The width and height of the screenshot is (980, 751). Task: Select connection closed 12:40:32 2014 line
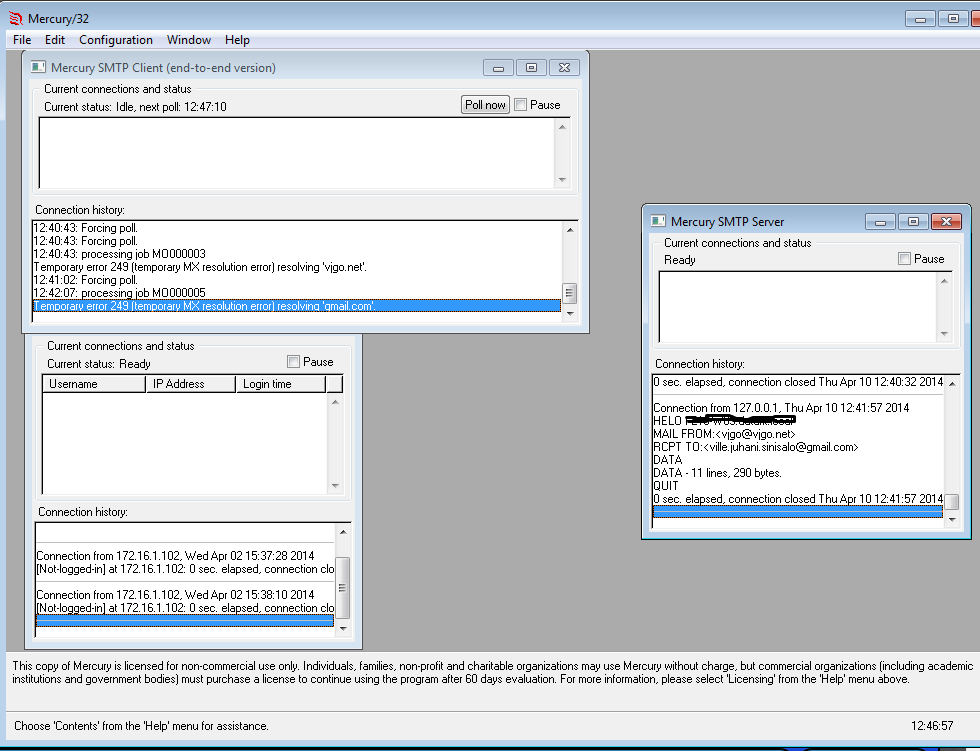(x=798, y=382)
